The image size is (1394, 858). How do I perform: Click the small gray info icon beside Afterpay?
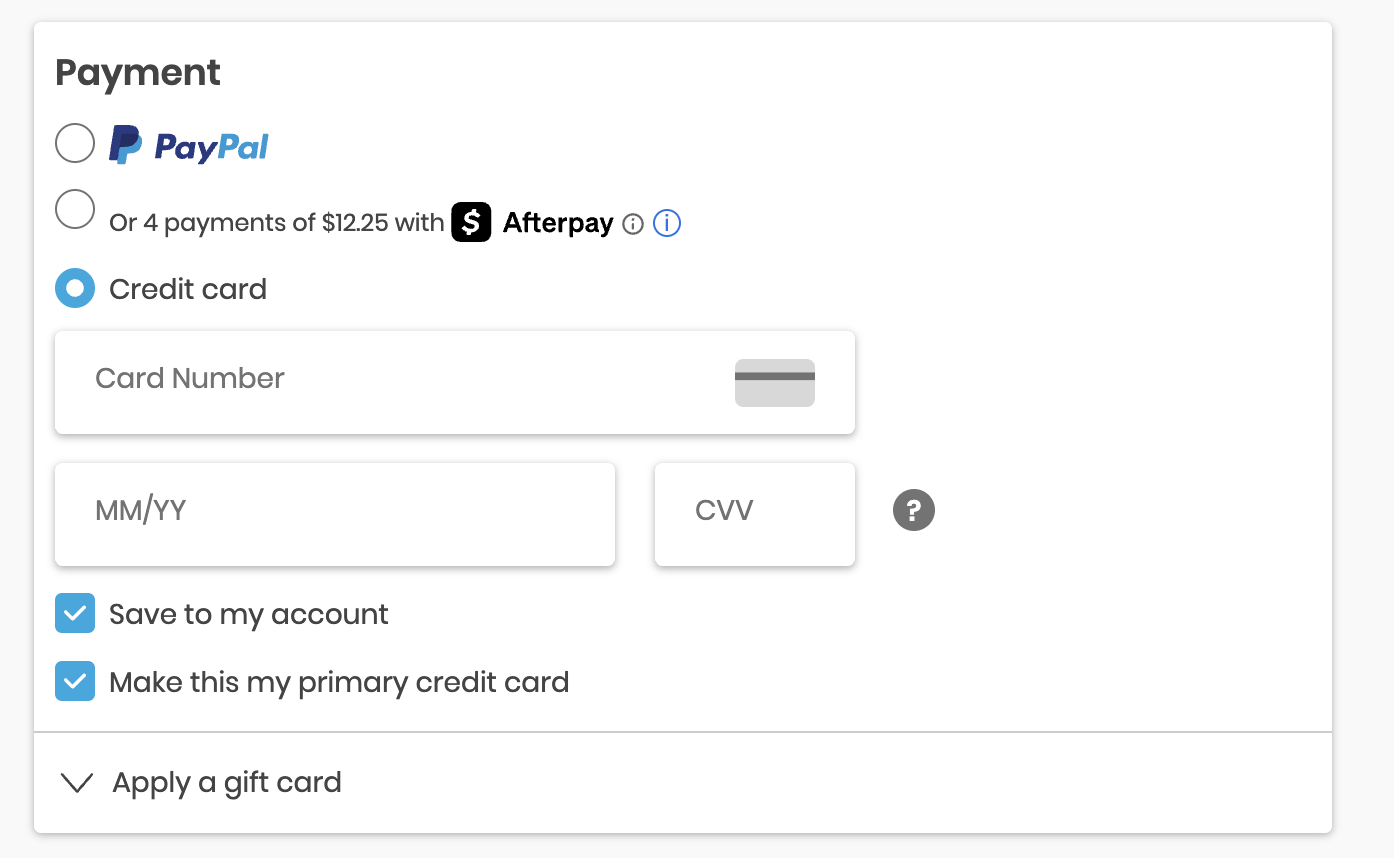pos(632,224)
